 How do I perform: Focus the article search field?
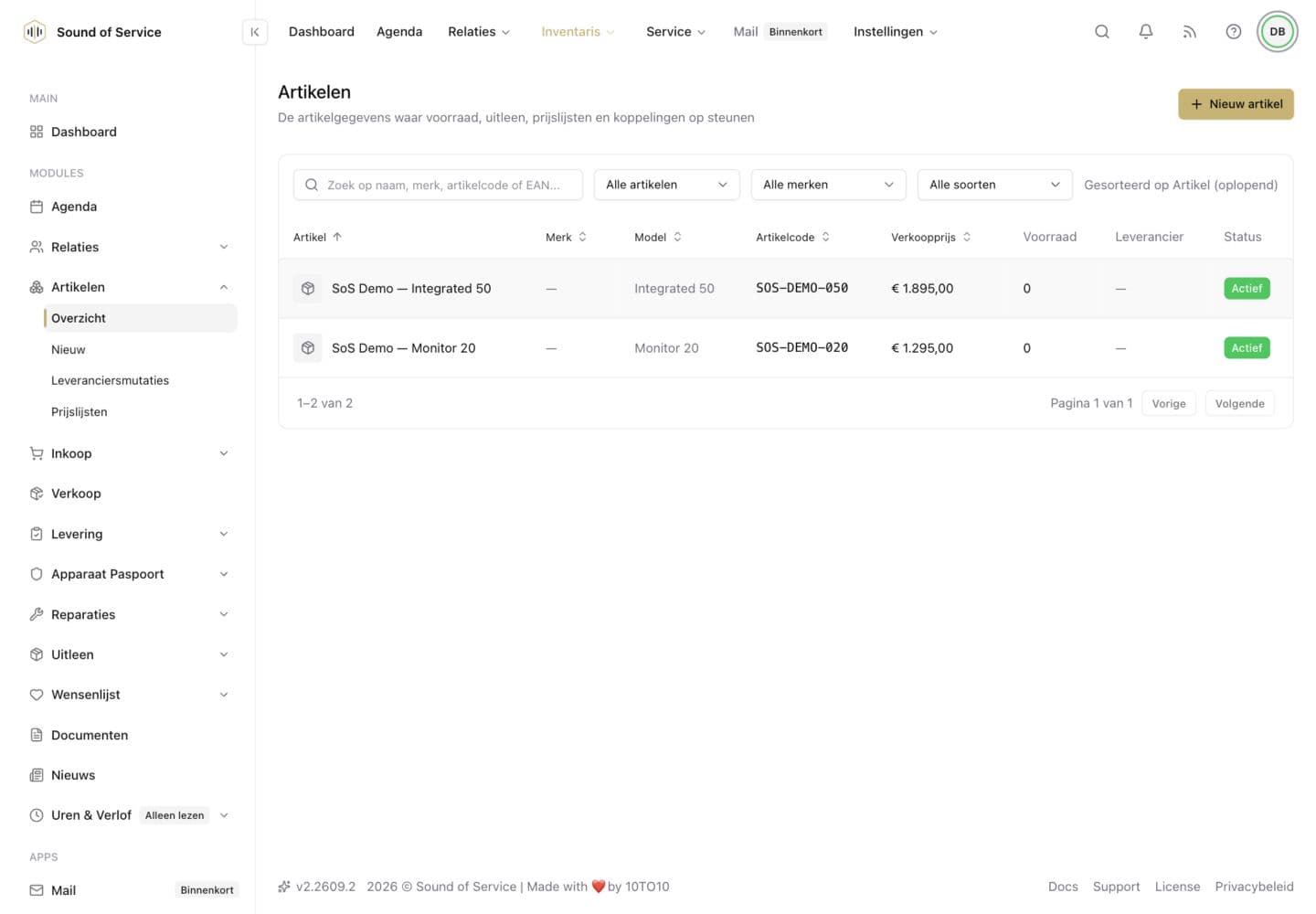coord(438,185)
